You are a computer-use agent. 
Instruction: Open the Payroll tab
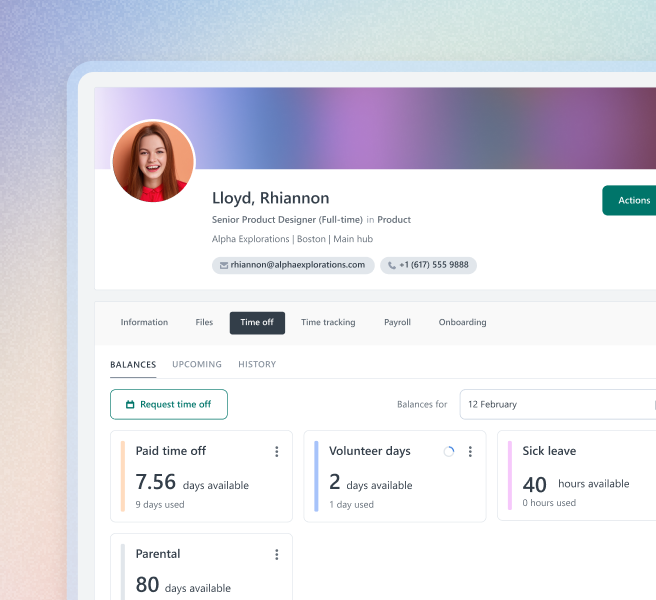[x=397, y=322]
